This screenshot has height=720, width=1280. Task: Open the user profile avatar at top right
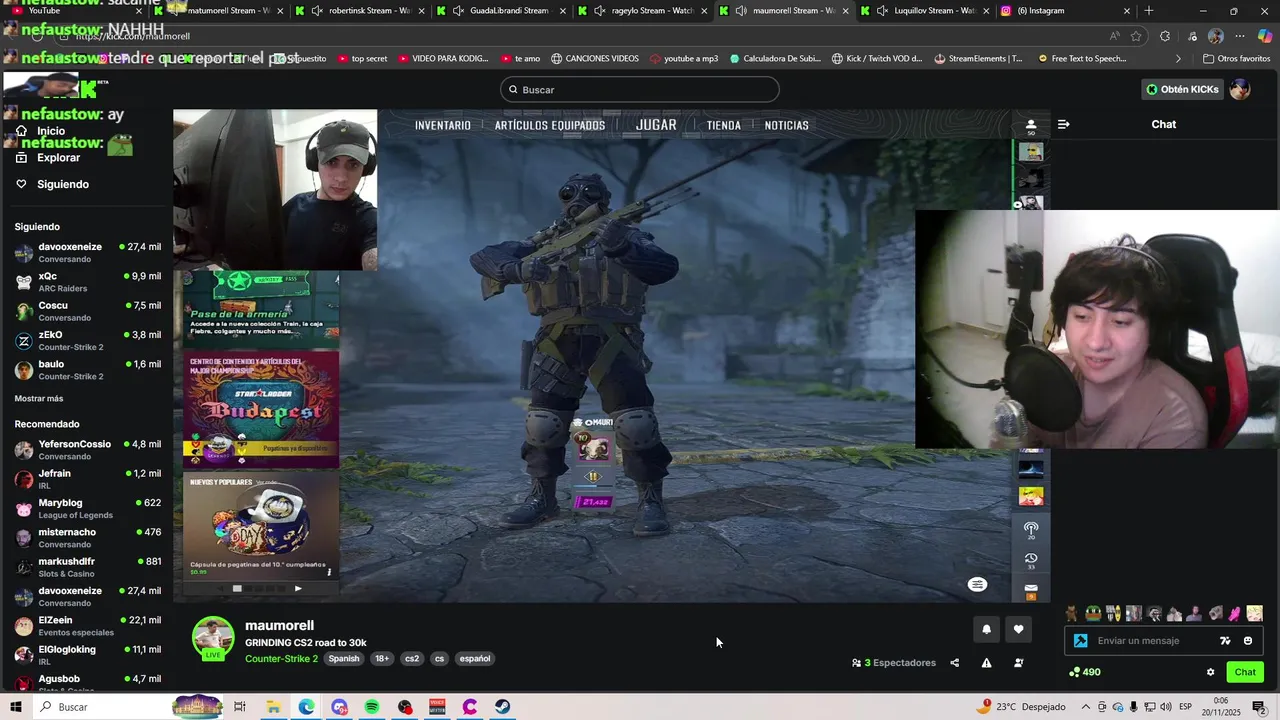(x=1240, y=90)
